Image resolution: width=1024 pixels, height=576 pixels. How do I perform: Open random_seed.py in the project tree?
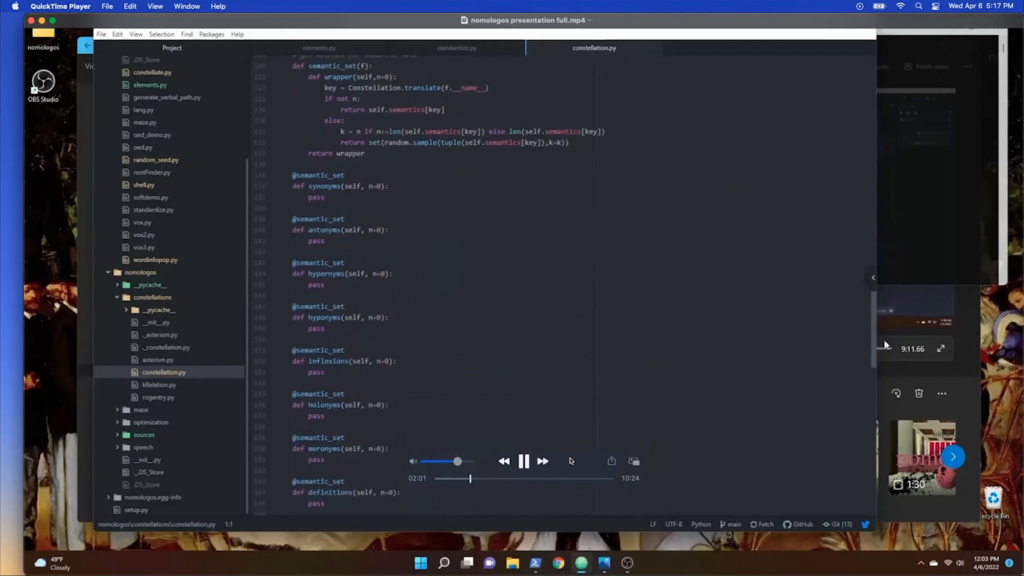(x=155, y=160)
